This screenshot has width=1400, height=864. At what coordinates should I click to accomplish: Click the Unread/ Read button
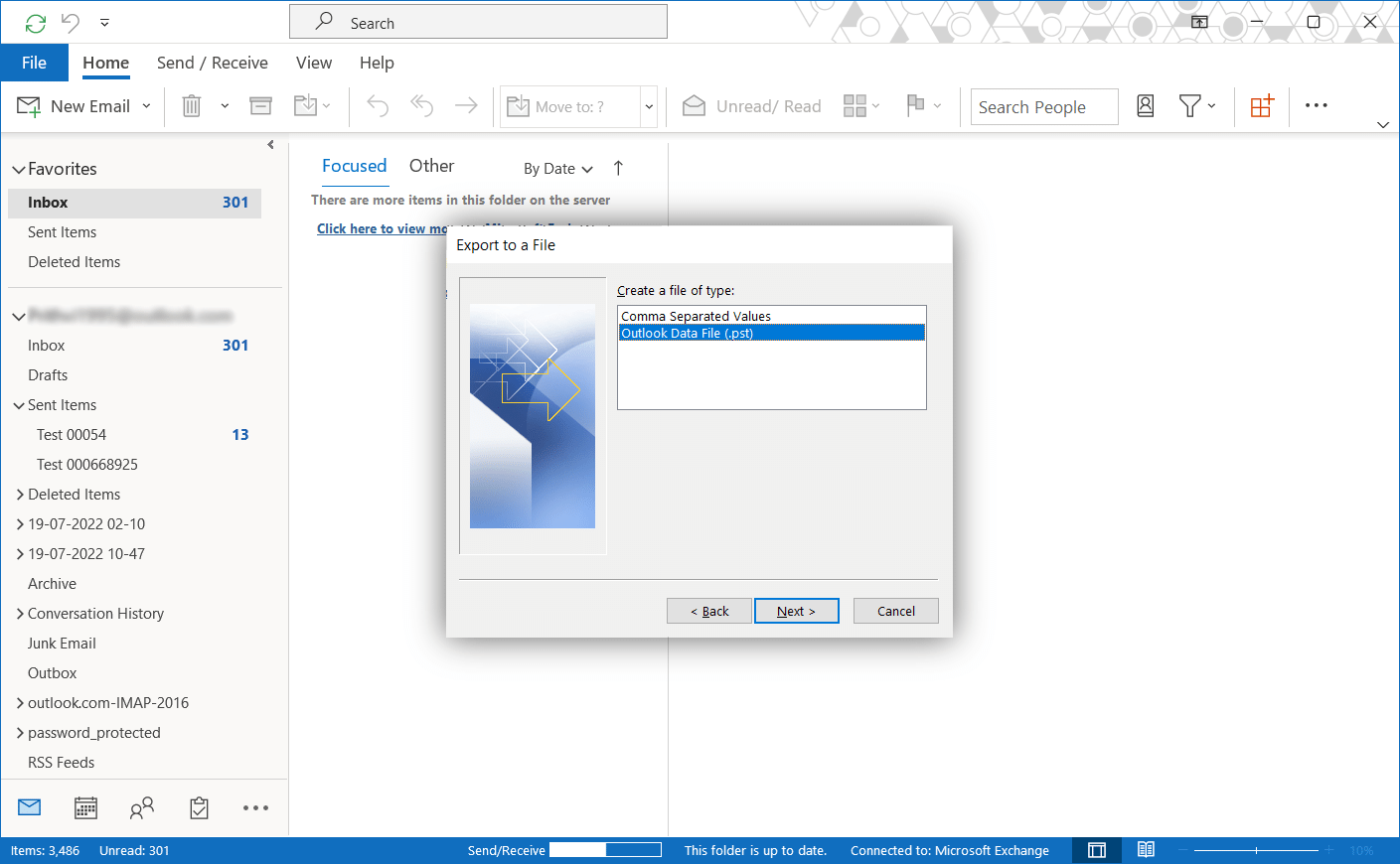[752, 106]
